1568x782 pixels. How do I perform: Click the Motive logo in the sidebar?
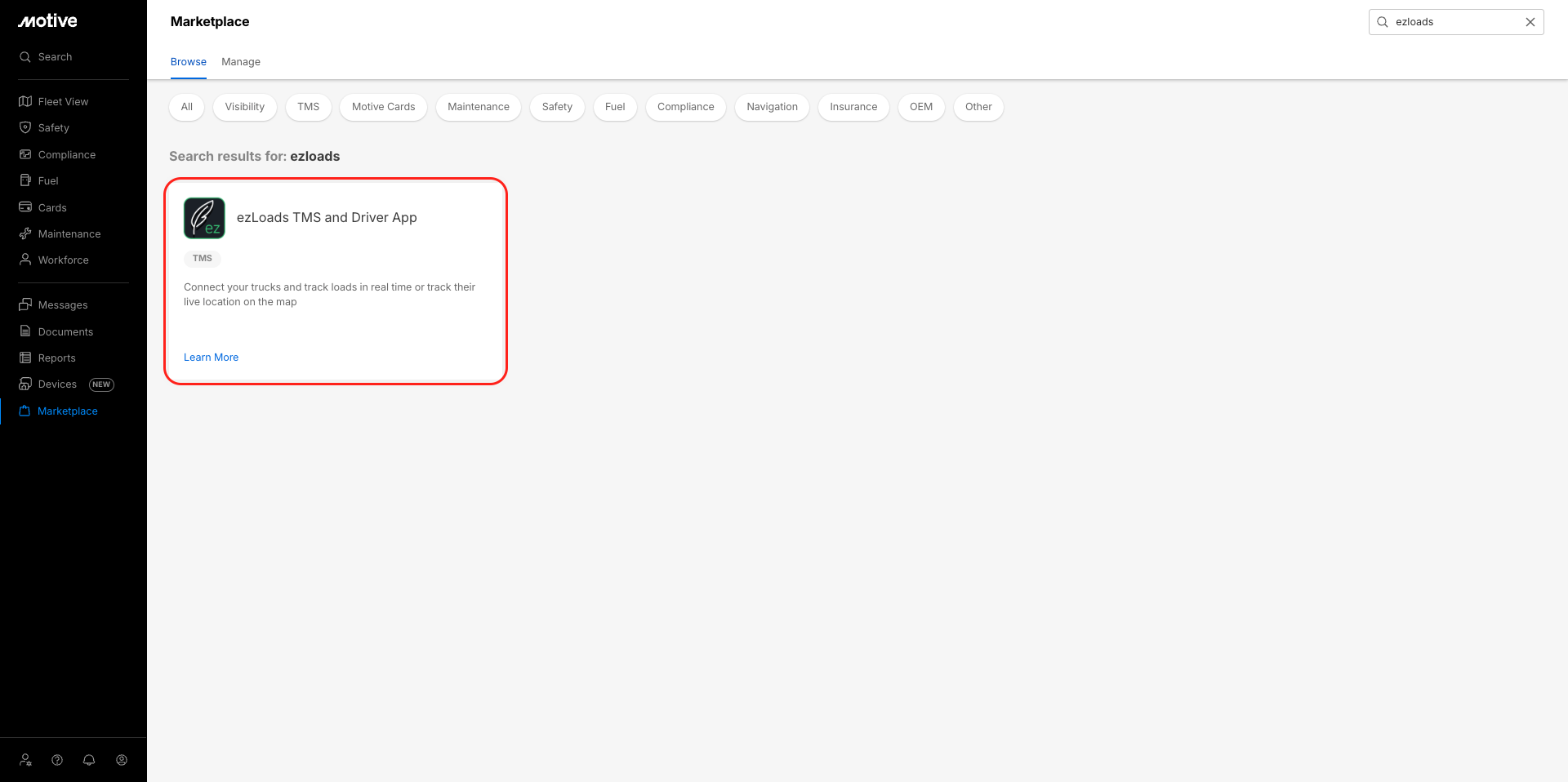48,21
